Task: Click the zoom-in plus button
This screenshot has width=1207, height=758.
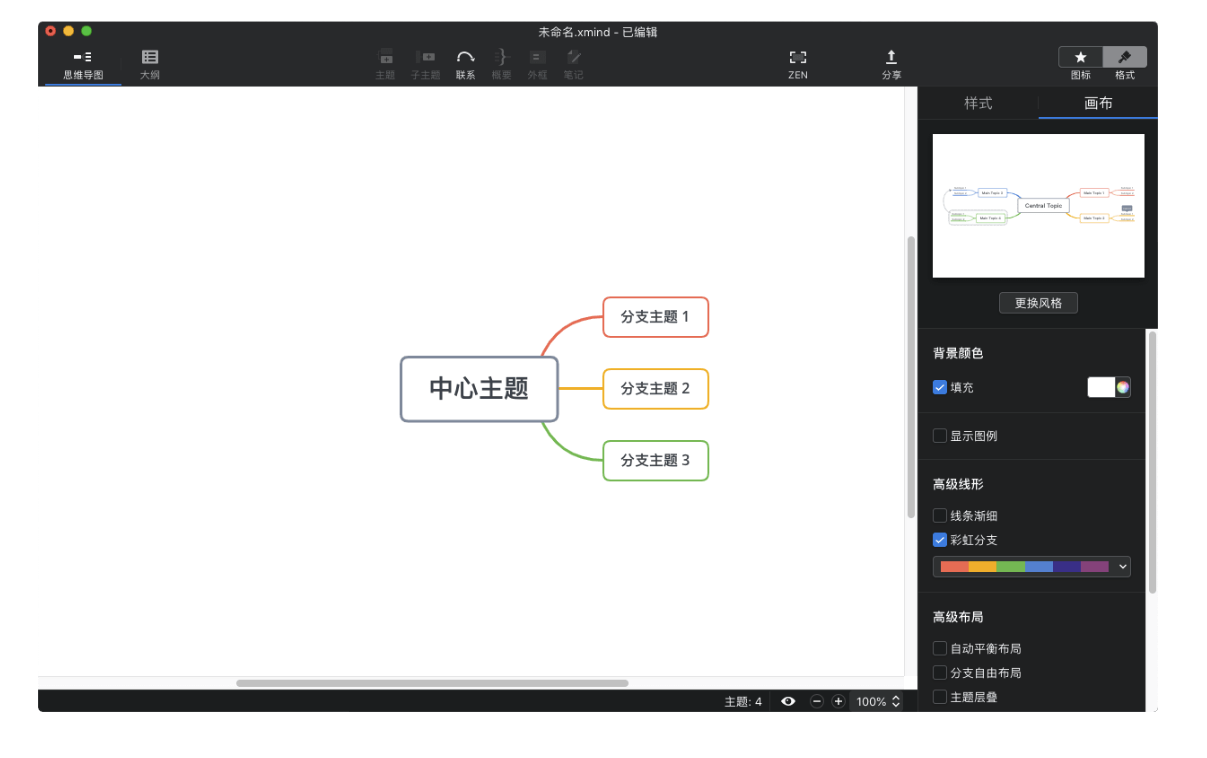Action: point(838,701)
